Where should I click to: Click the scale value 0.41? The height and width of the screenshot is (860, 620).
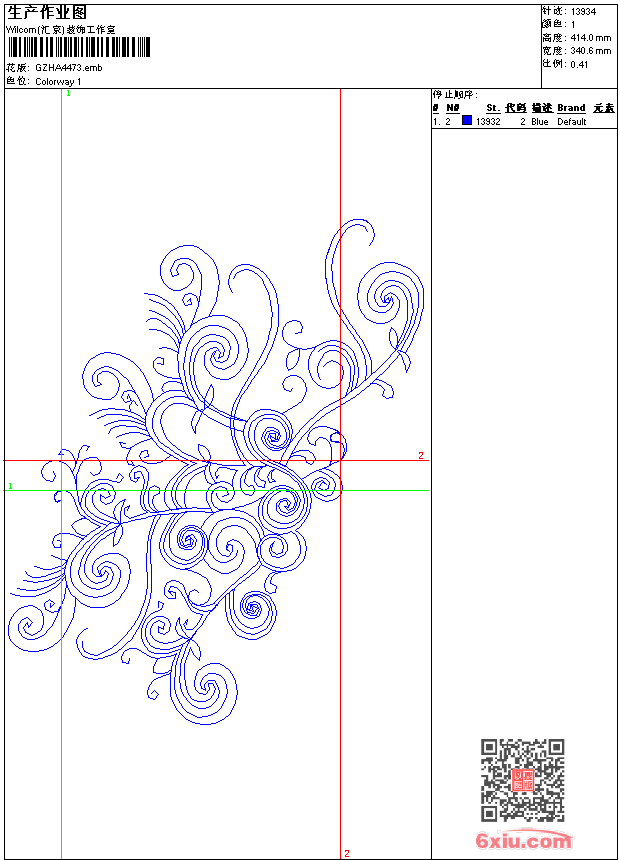tap(579, 65)
